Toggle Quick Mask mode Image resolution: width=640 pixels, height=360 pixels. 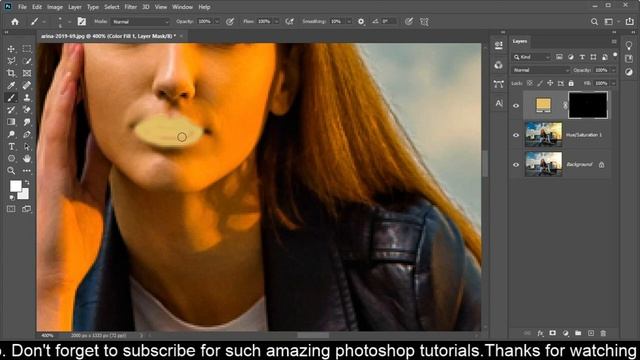tap(11, 209)
